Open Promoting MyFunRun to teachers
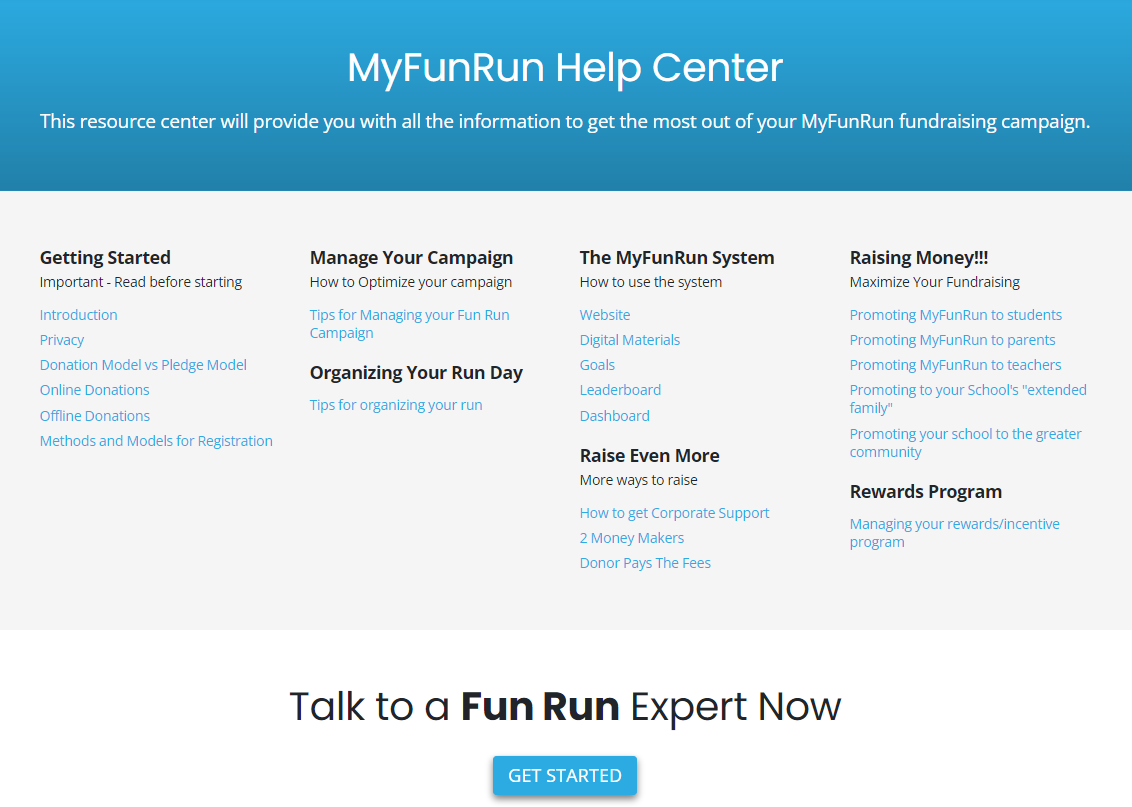 tap(955, 365)
